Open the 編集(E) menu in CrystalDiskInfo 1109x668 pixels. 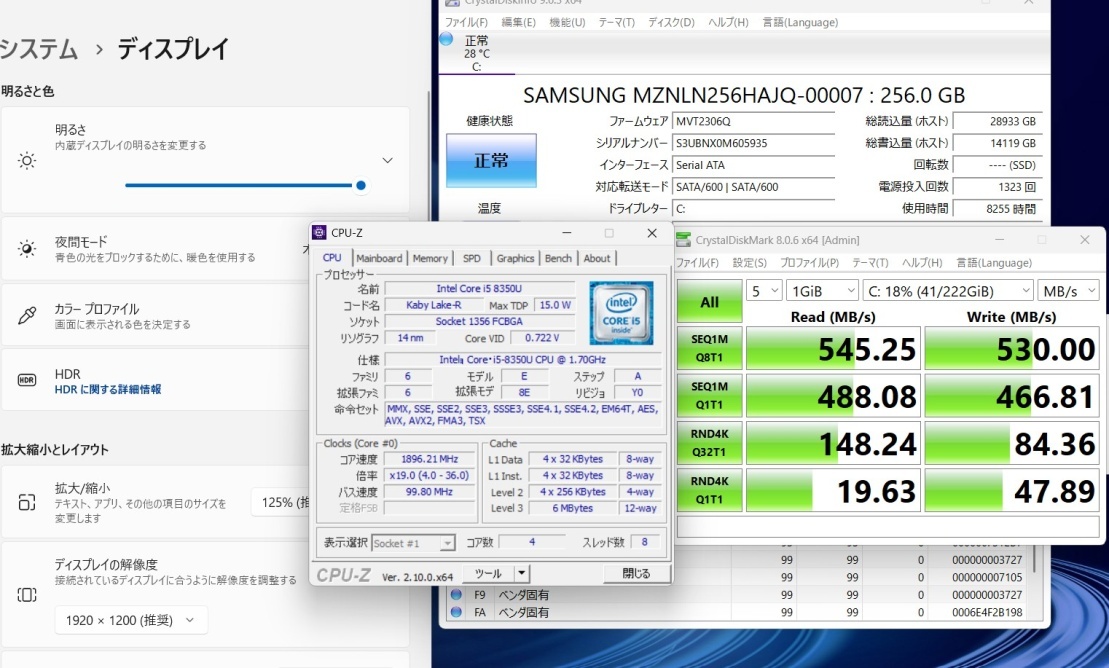(x=518, y=23)
